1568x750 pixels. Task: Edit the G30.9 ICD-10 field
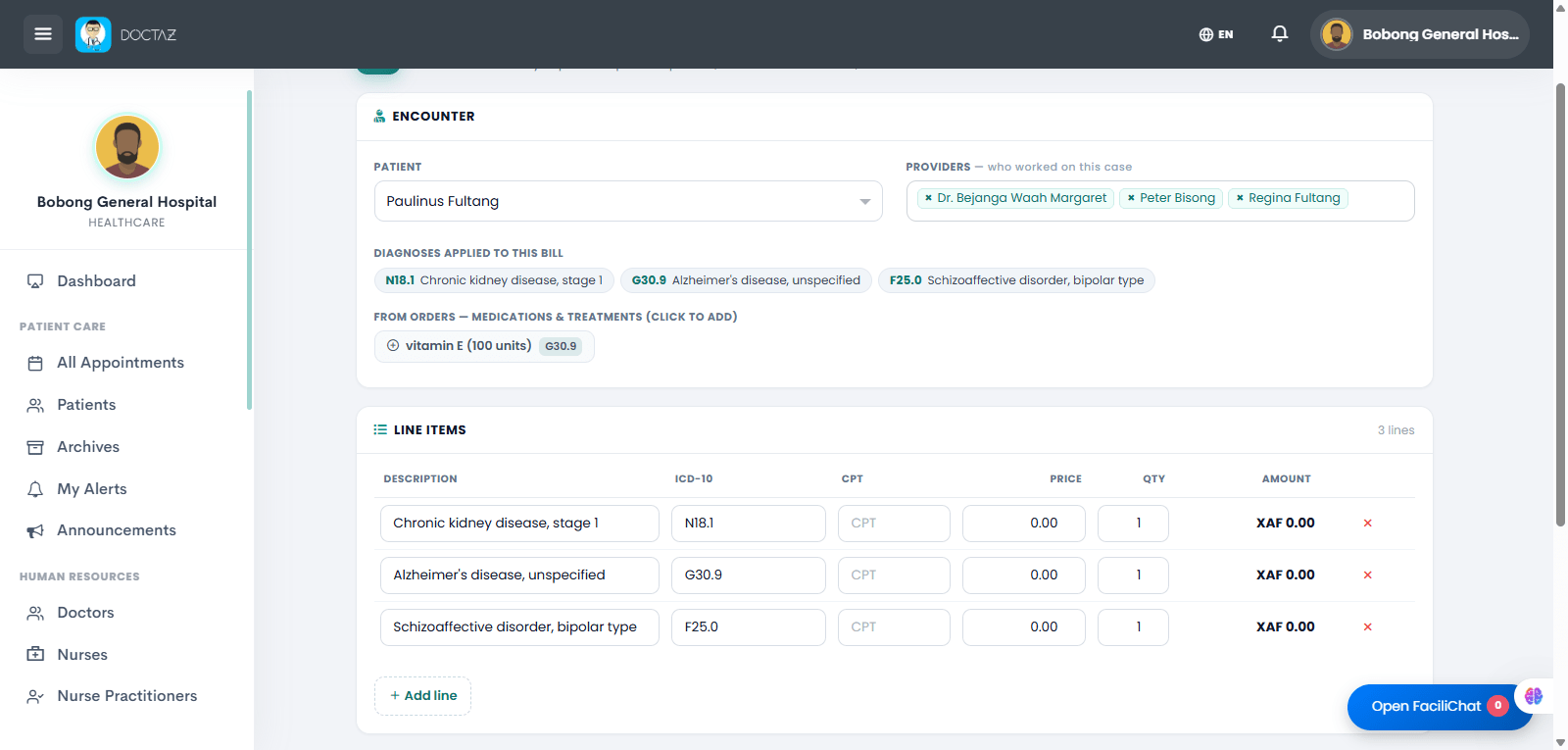(749, 575)
